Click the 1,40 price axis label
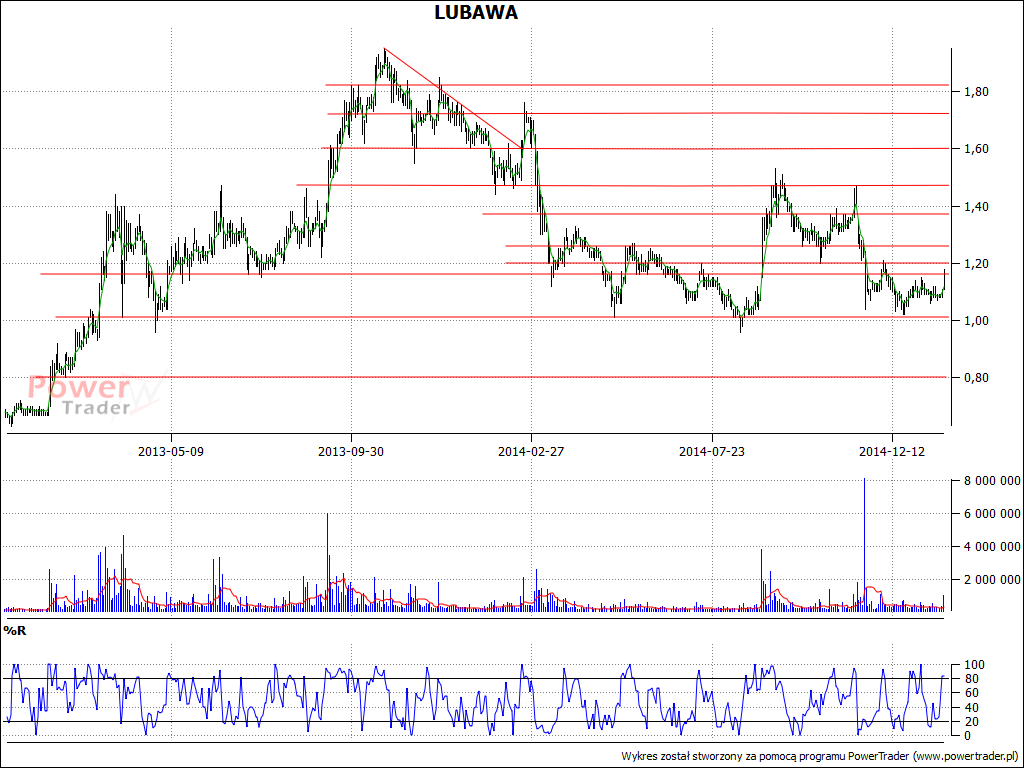The height and width of the screenshot is (768, 1024). [976, 207]
